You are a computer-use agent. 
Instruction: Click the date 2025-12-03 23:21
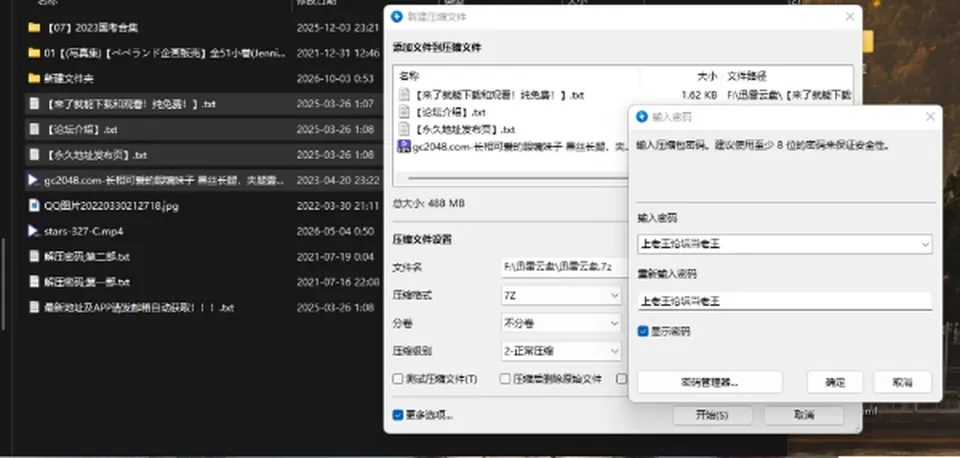coord(338,28)
